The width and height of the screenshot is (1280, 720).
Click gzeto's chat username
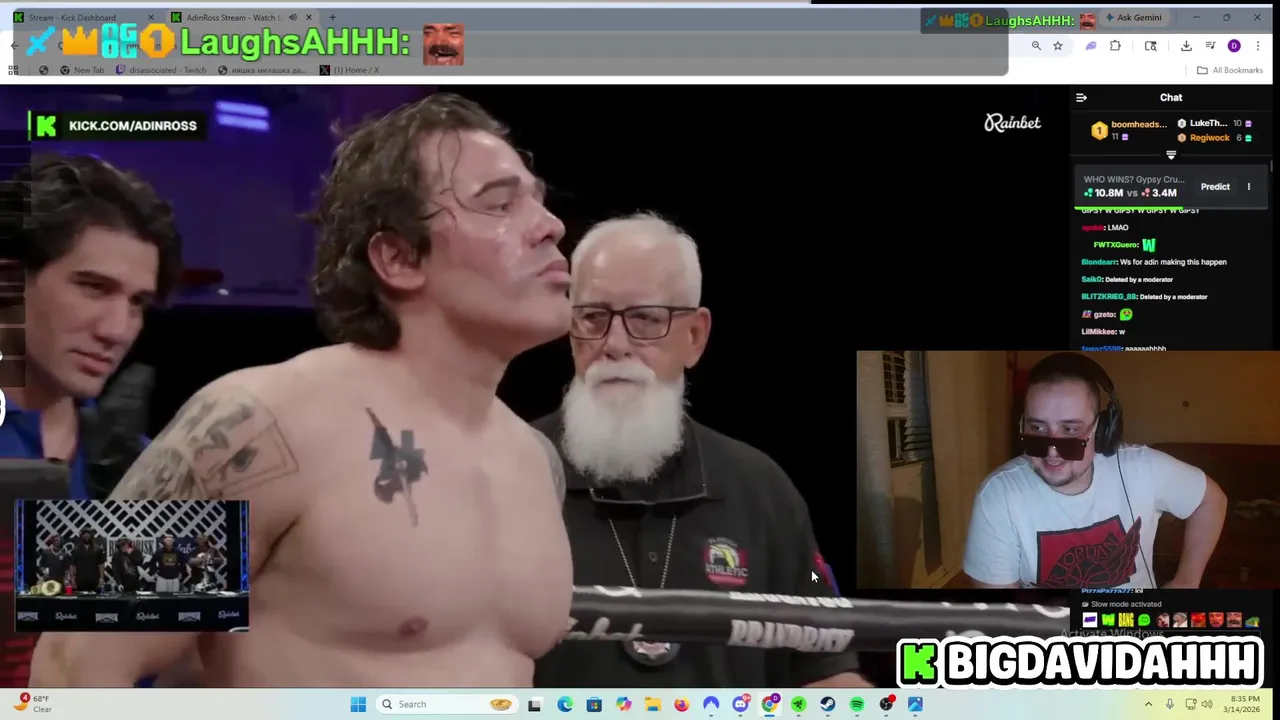tap(1104, 314)
